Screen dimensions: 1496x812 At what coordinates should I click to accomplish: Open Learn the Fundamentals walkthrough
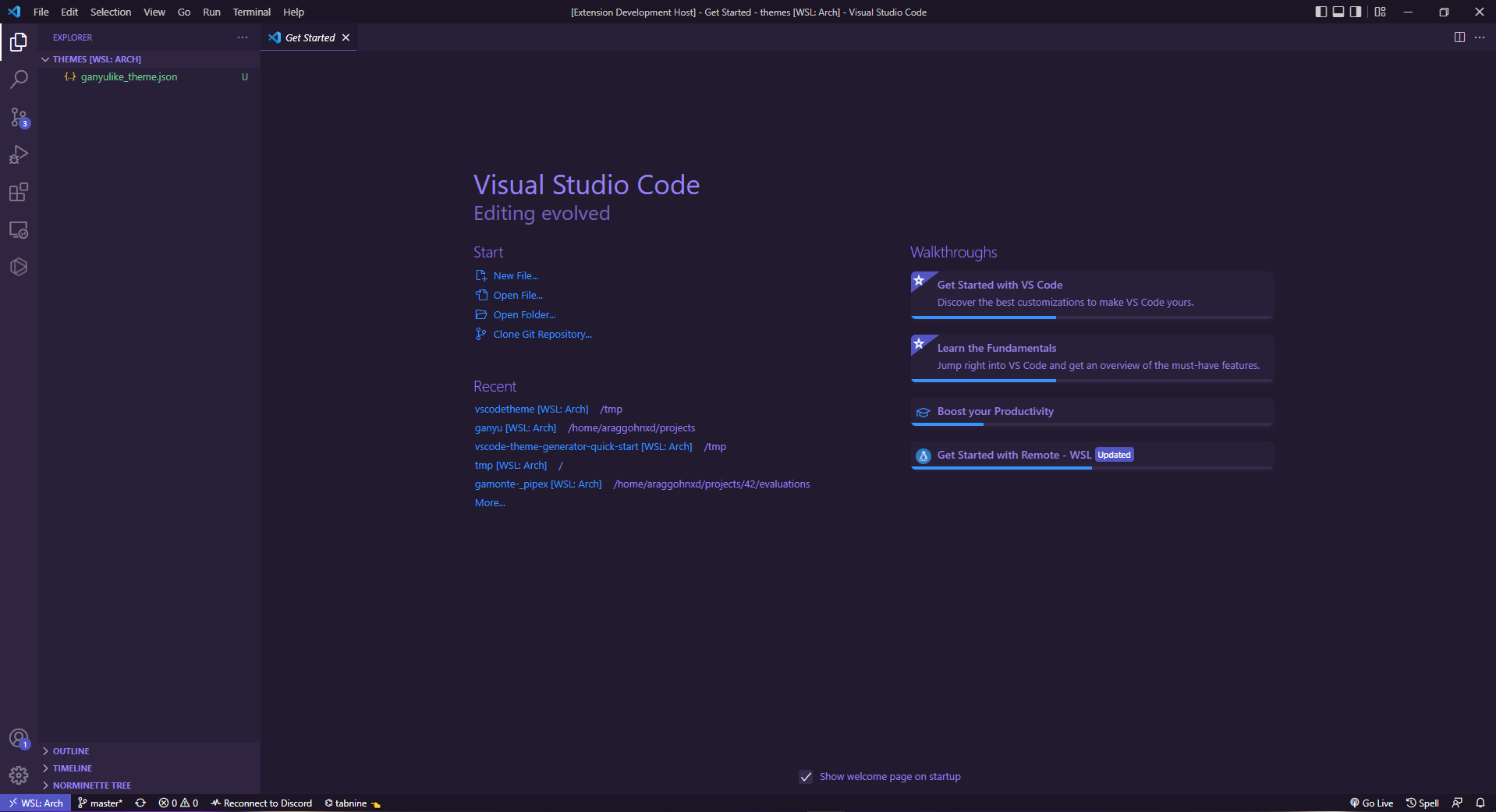pos(1092,358)
